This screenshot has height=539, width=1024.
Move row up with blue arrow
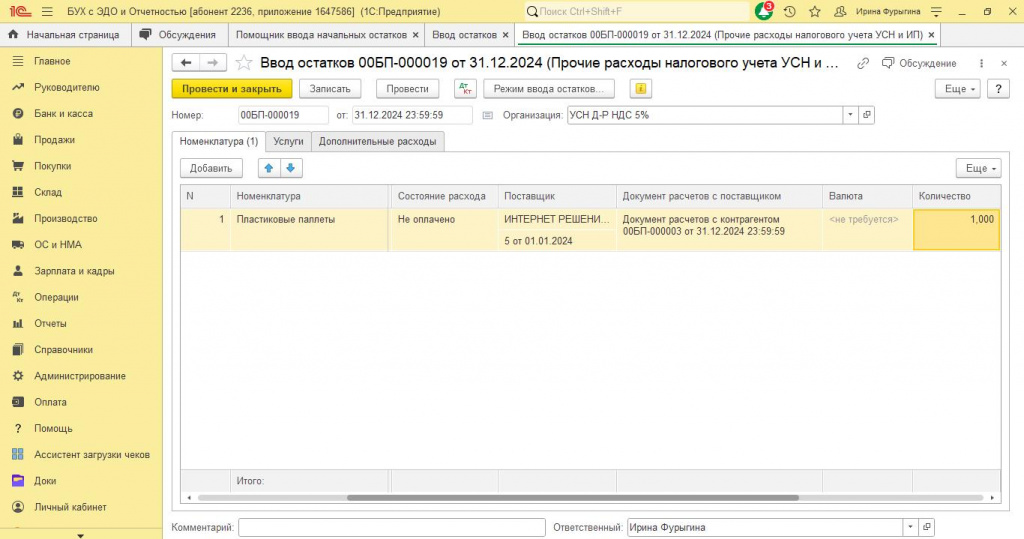pos(268,168)
